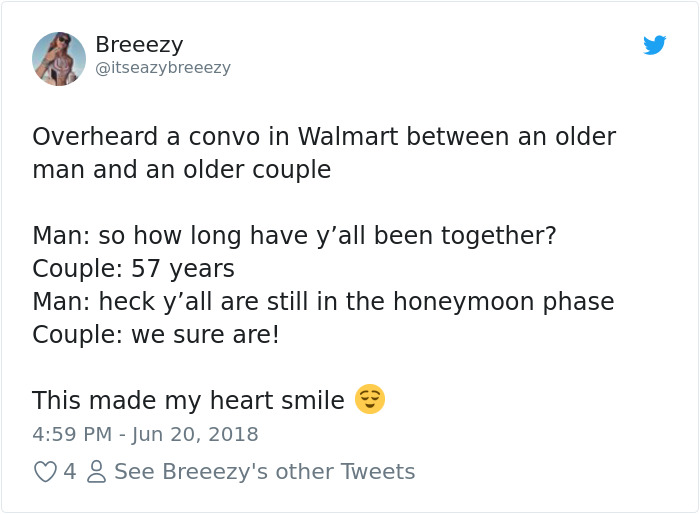The width and height of the screenshot is (700, 514).
Task: Click the relieved face emoji
Action: coord(370,399)
